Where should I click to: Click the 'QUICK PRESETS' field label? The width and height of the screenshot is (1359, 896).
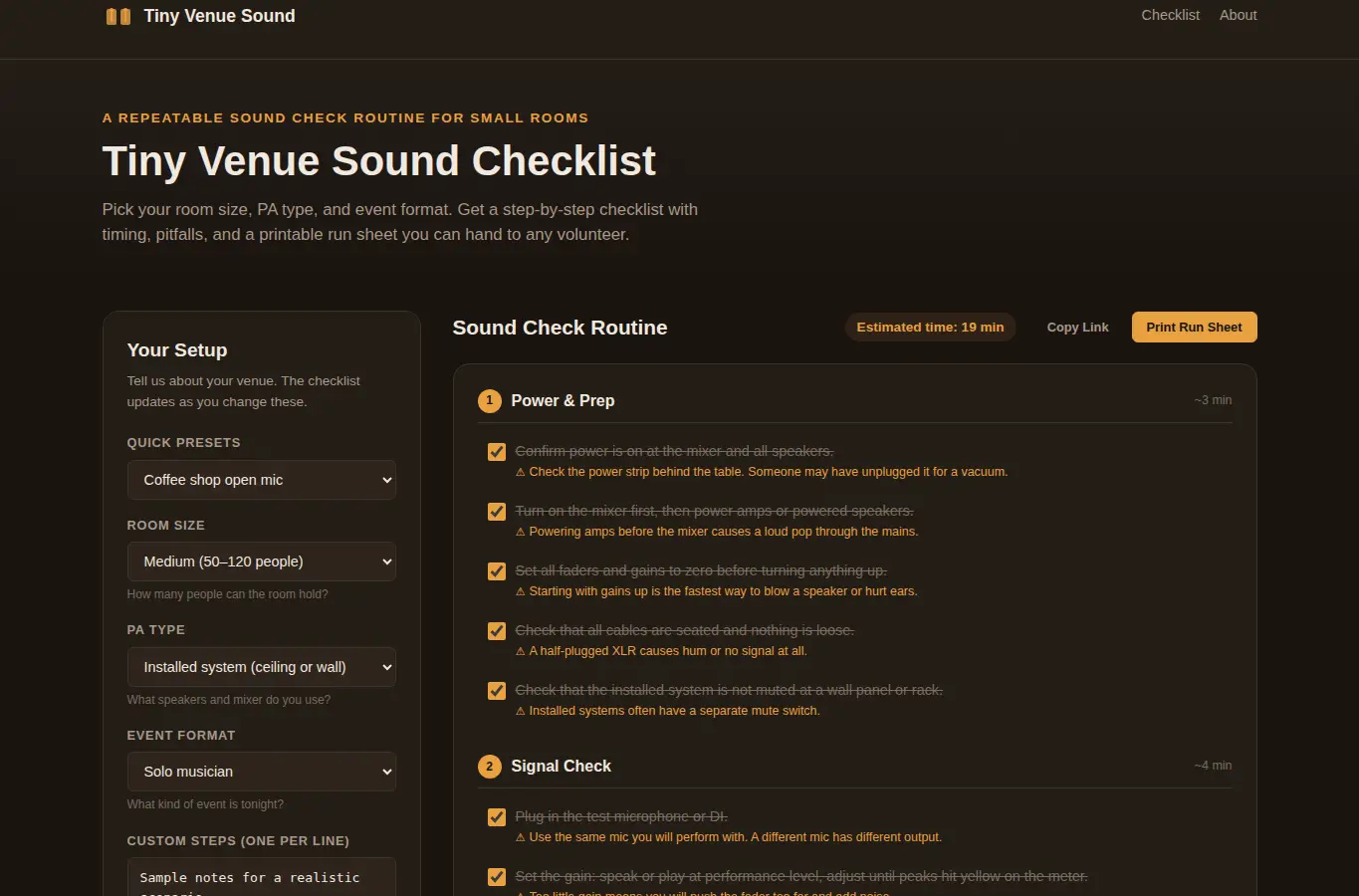point(183,443)
